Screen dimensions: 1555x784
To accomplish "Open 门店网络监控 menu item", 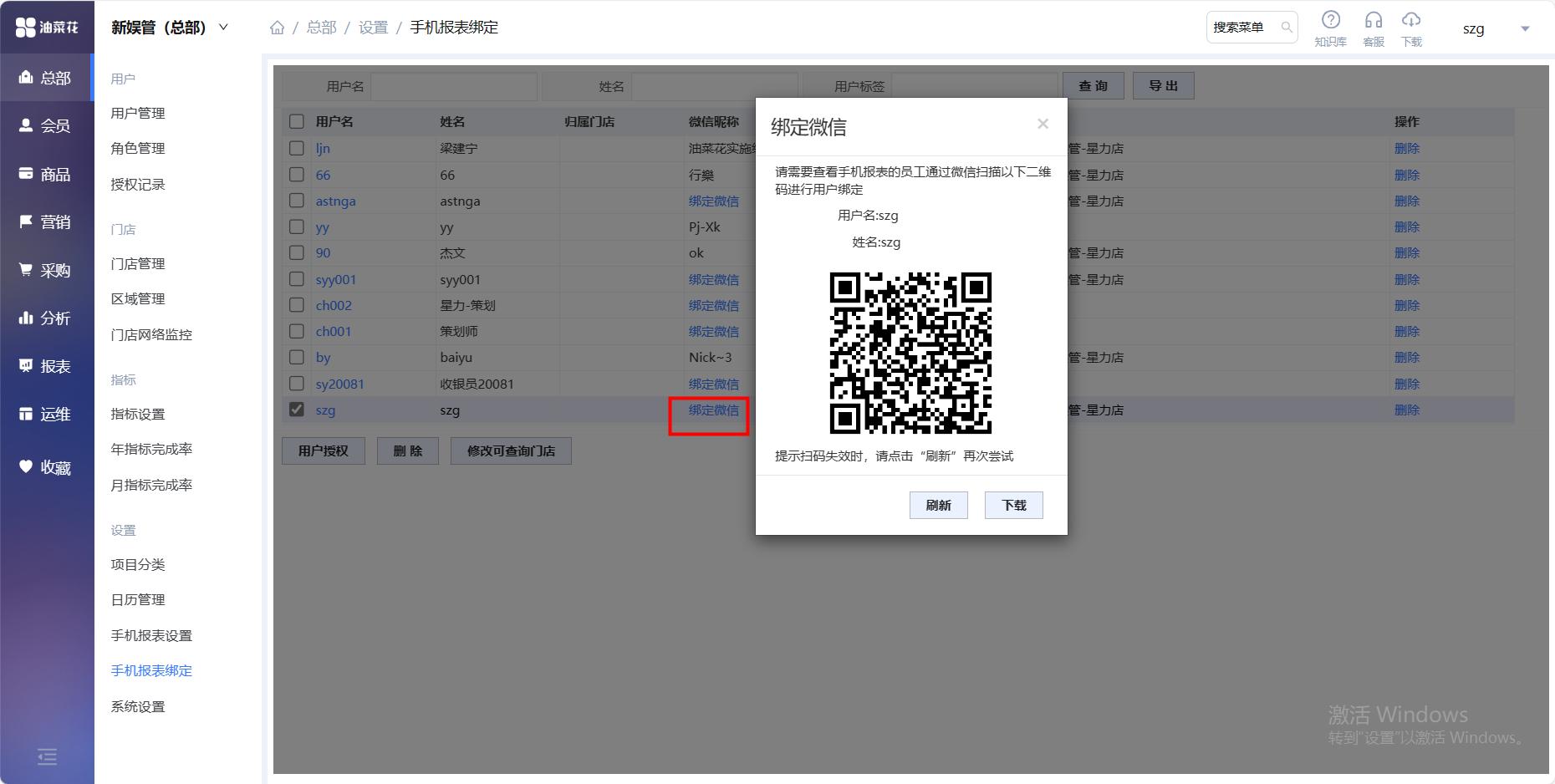I will [x=151, y=334].
